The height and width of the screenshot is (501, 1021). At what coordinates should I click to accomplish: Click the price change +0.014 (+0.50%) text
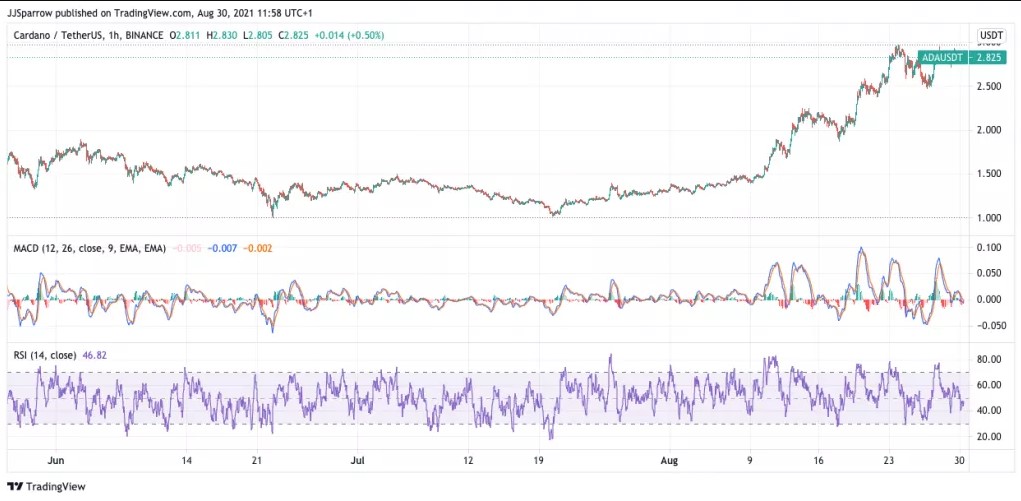349,35
